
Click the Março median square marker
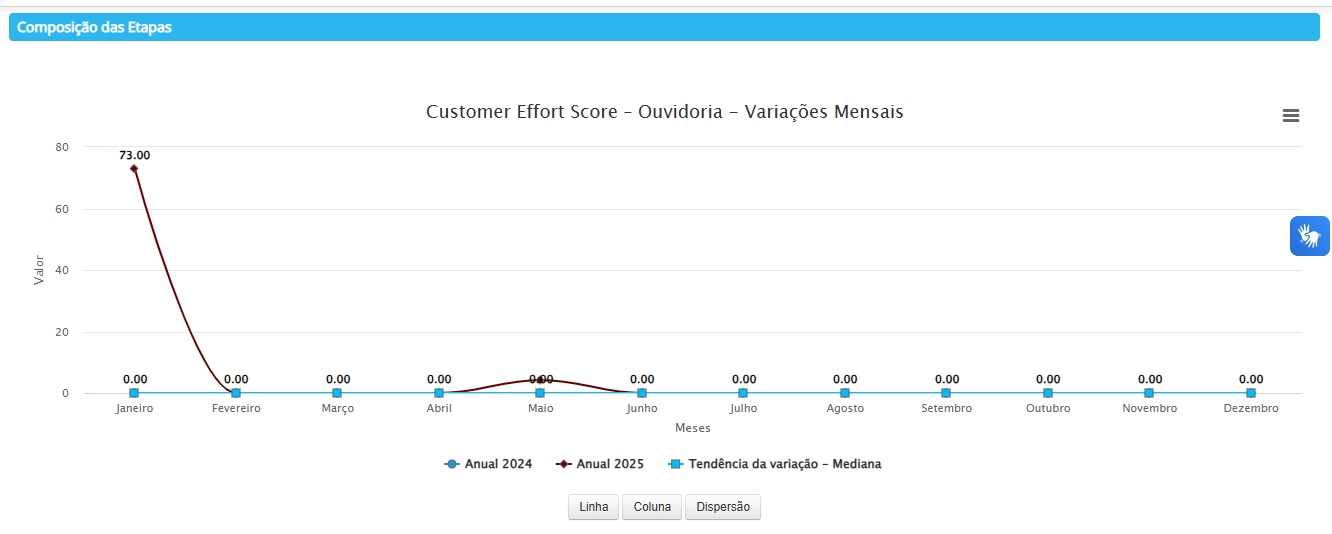pos(337,393)
